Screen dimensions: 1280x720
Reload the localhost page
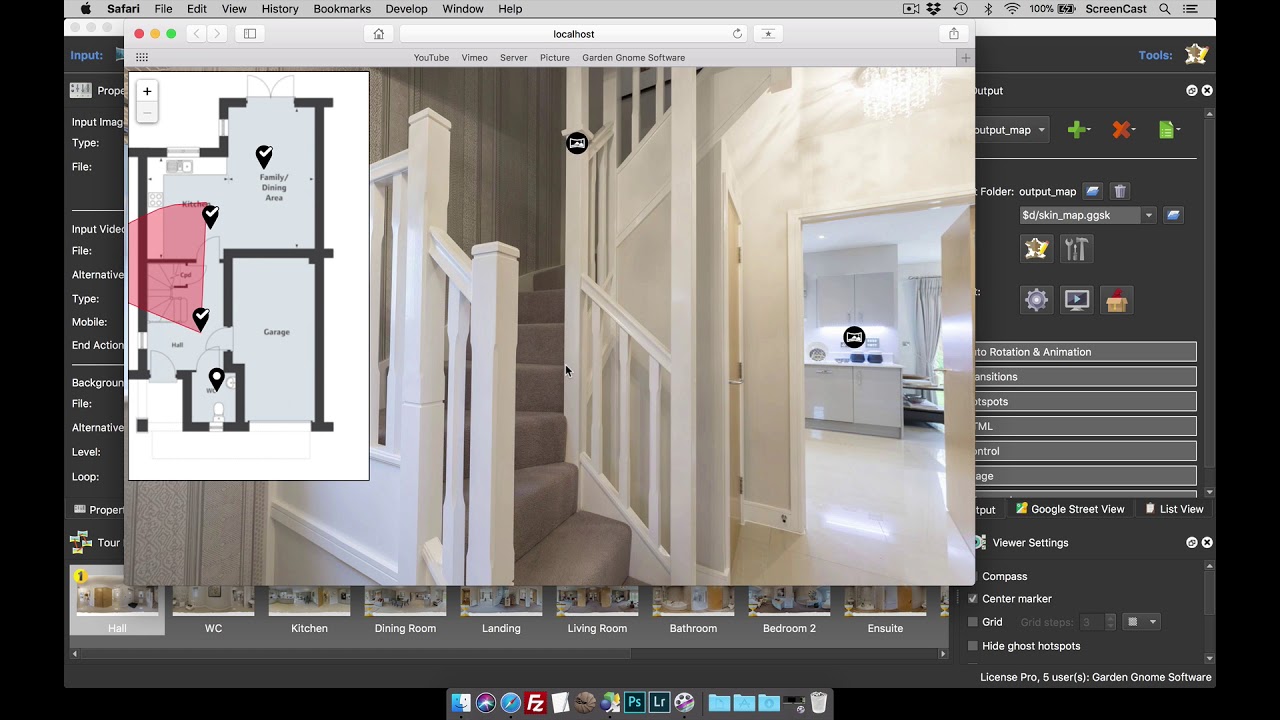click(738, 34)
